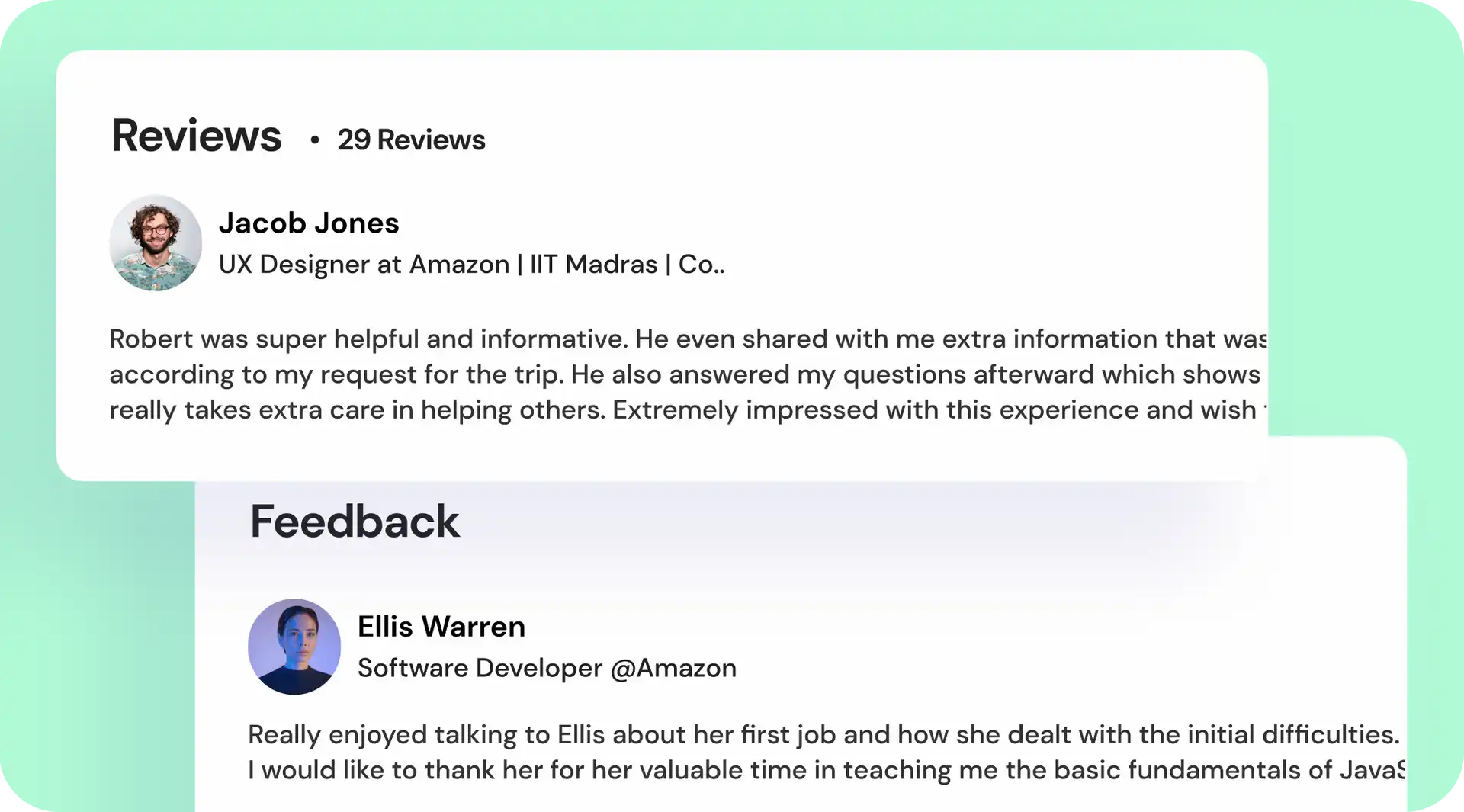
Task: Select the Jacob Jones reviewer name
Action: tap(309, 223)
